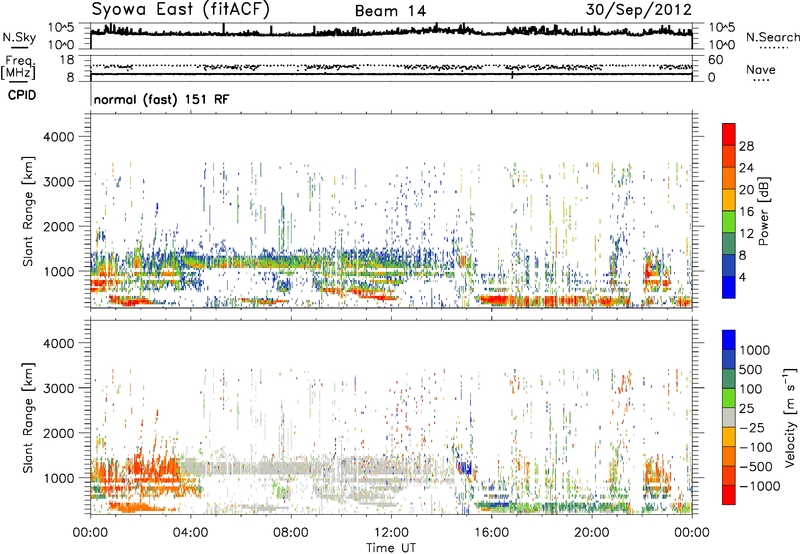Click the '-500' label on Velocity colorbar
Image resolution: width=800 pixels, height=554 pixels.
[756, 467]
